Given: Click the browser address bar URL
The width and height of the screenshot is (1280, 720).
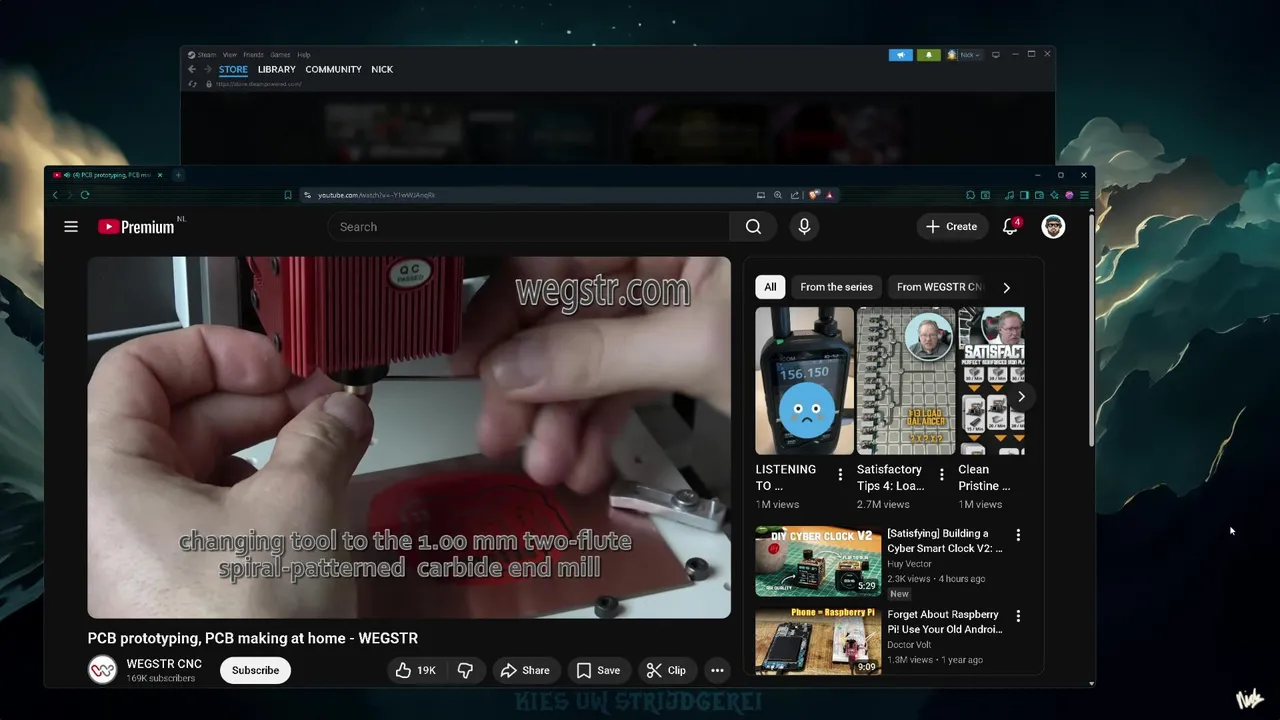Looking at the screenshot, I should click(376, 195).
